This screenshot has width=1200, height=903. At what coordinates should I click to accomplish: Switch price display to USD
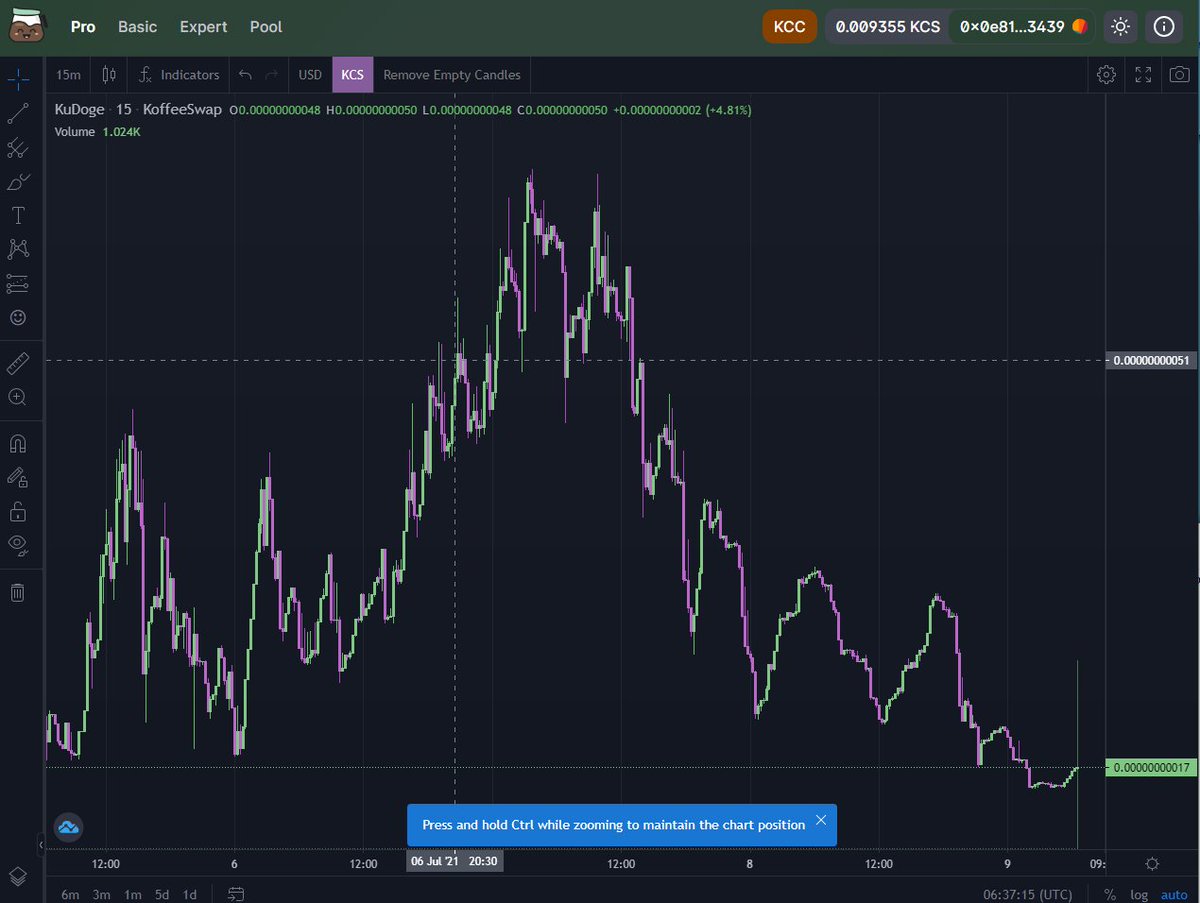point(310,74)
